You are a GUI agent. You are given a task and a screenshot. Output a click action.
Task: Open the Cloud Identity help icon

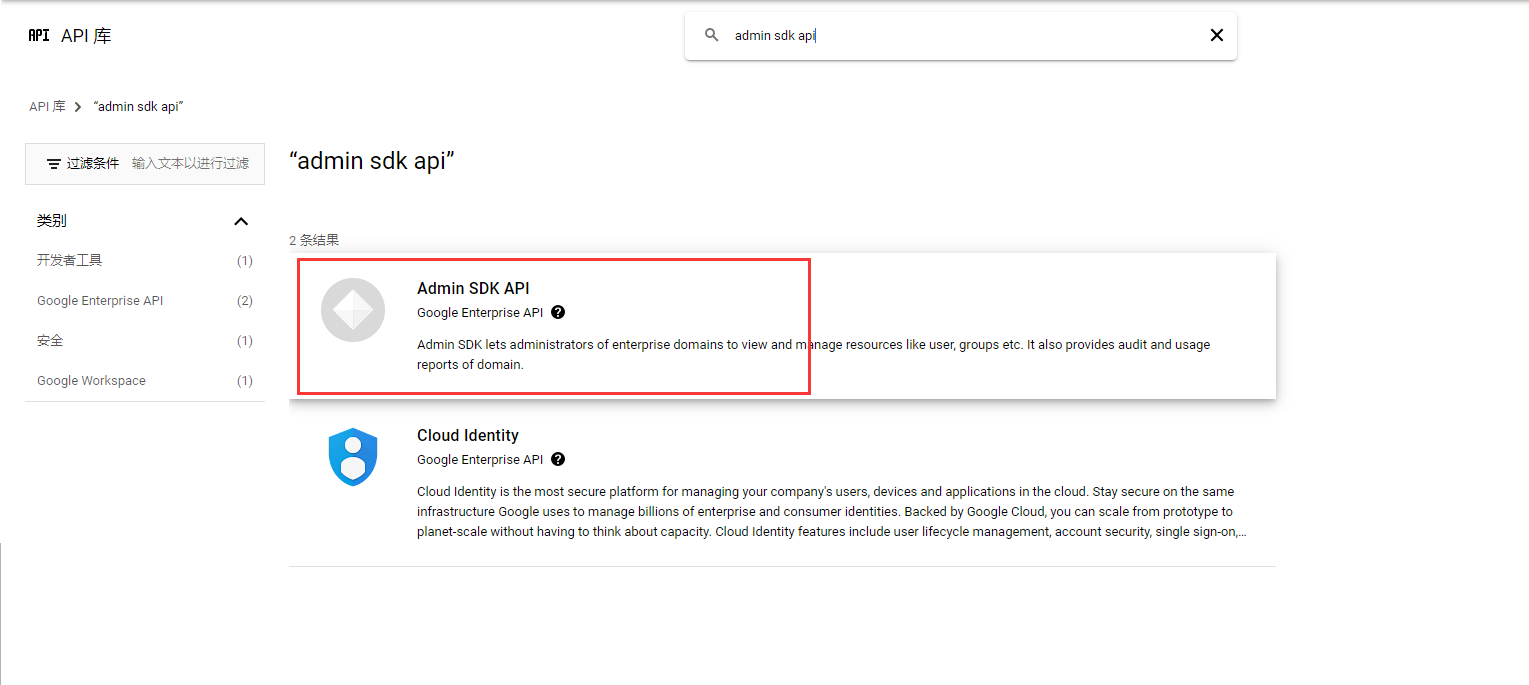(x=558, y=459)
